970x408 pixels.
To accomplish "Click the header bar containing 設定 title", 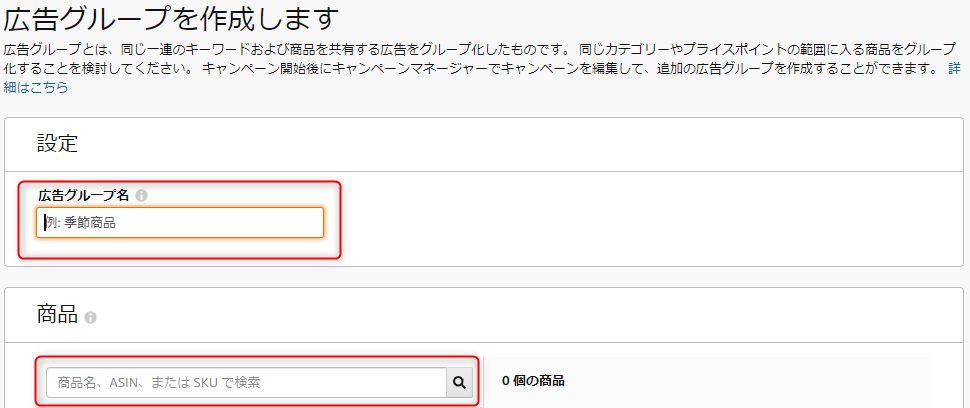I will click(484, 144).
